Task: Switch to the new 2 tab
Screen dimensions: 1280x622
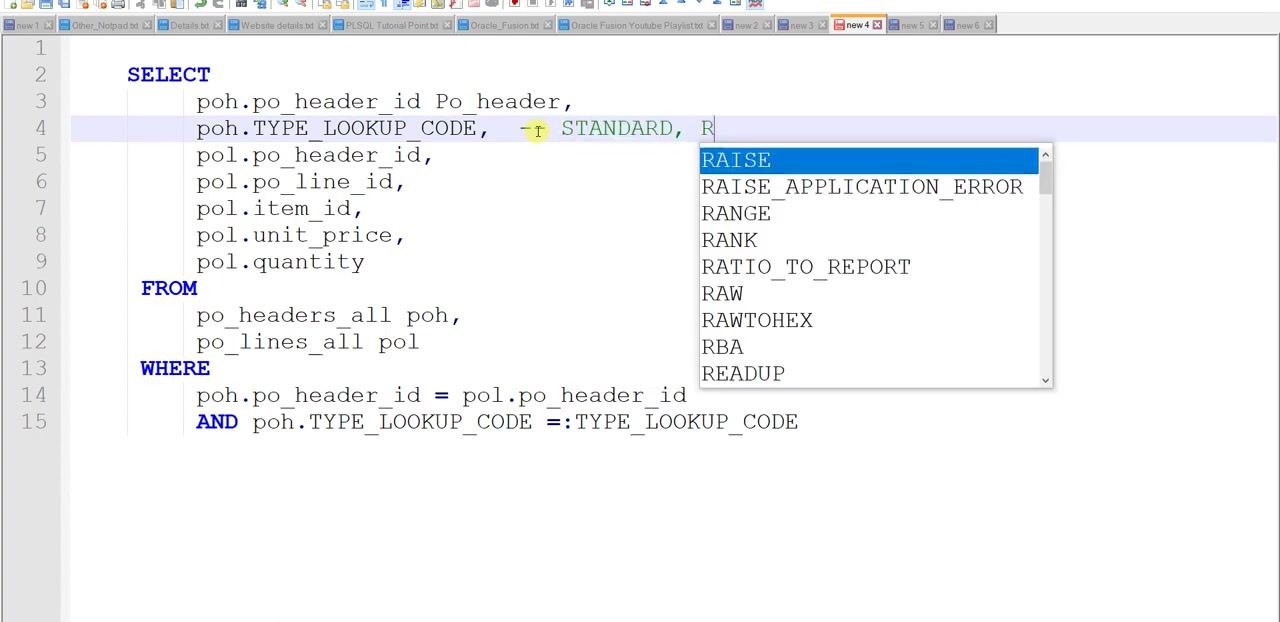Action: click(746, 25)
